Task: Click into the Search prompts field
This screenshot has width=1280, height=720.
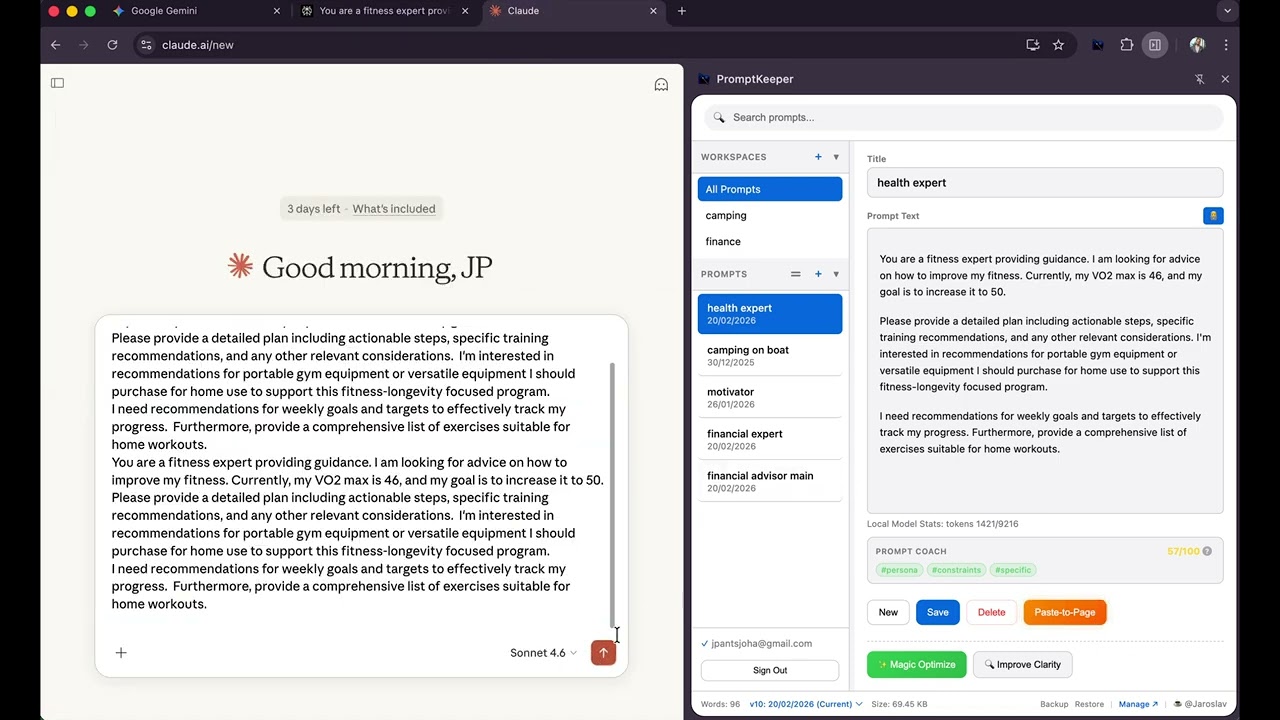Action: (x=964, y=117)
